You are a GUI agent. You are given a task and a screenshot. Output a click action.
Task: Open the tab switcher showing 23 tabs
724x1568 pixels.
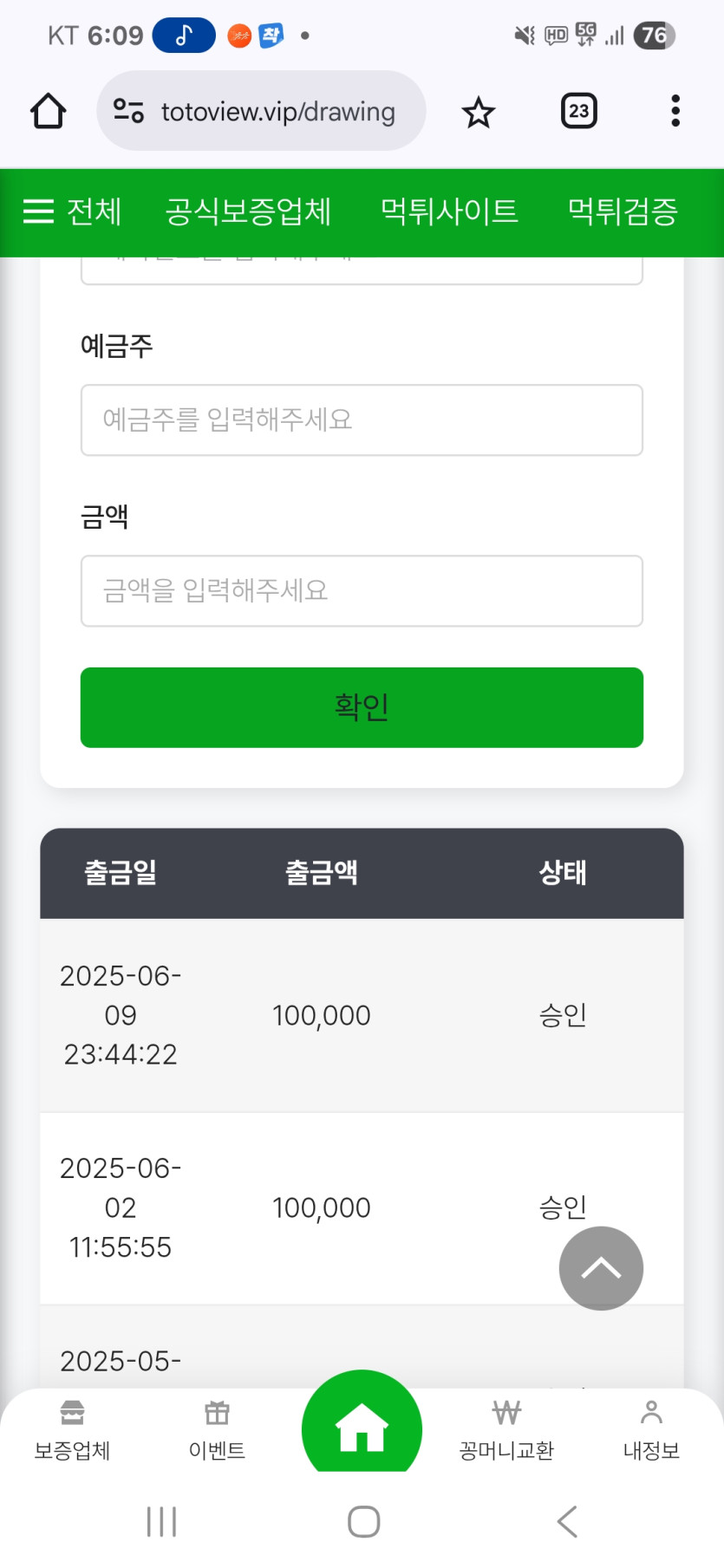(x=579, y=111)
